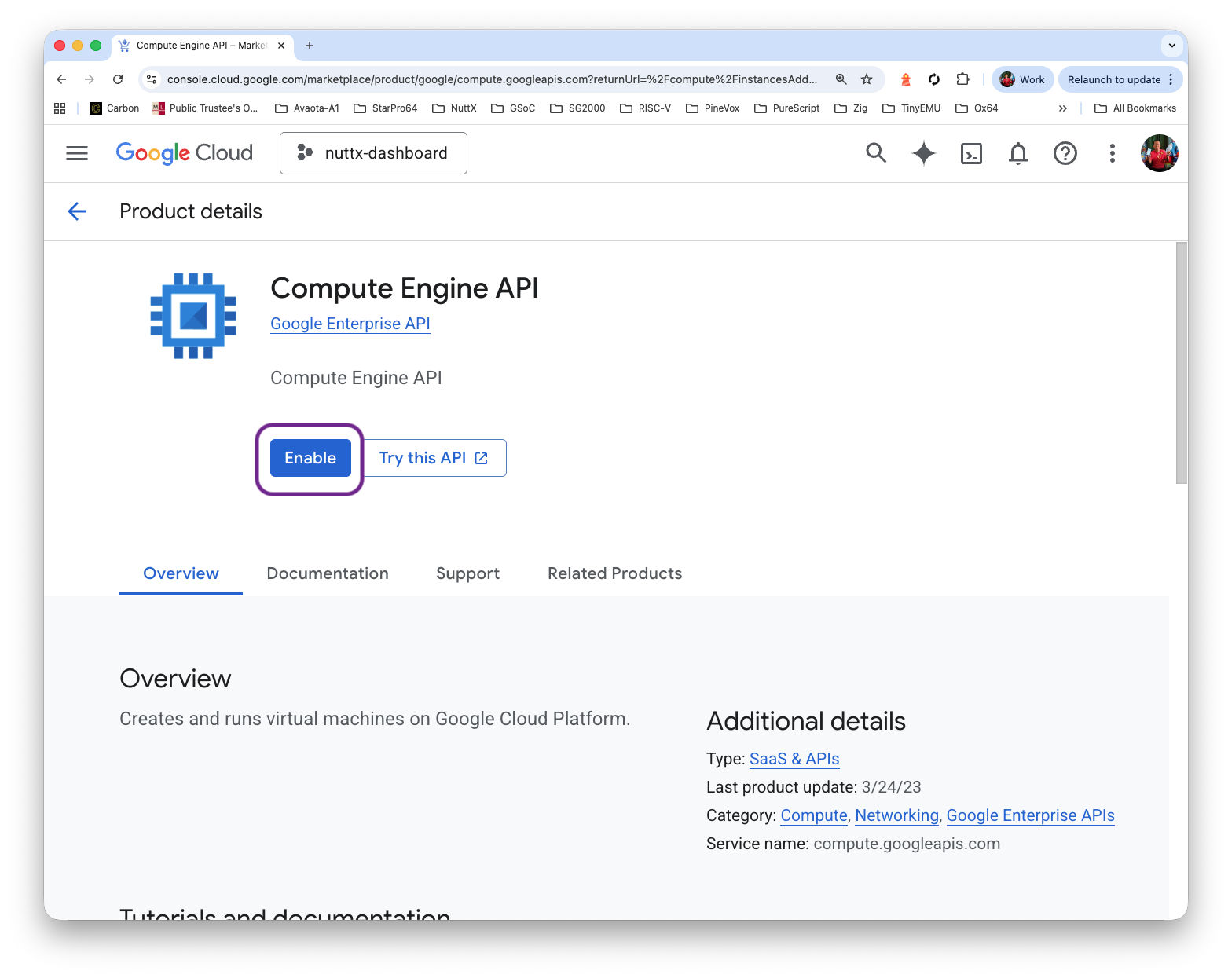
Task: Click the site information icon in address bar
Action: pos(152,79)
